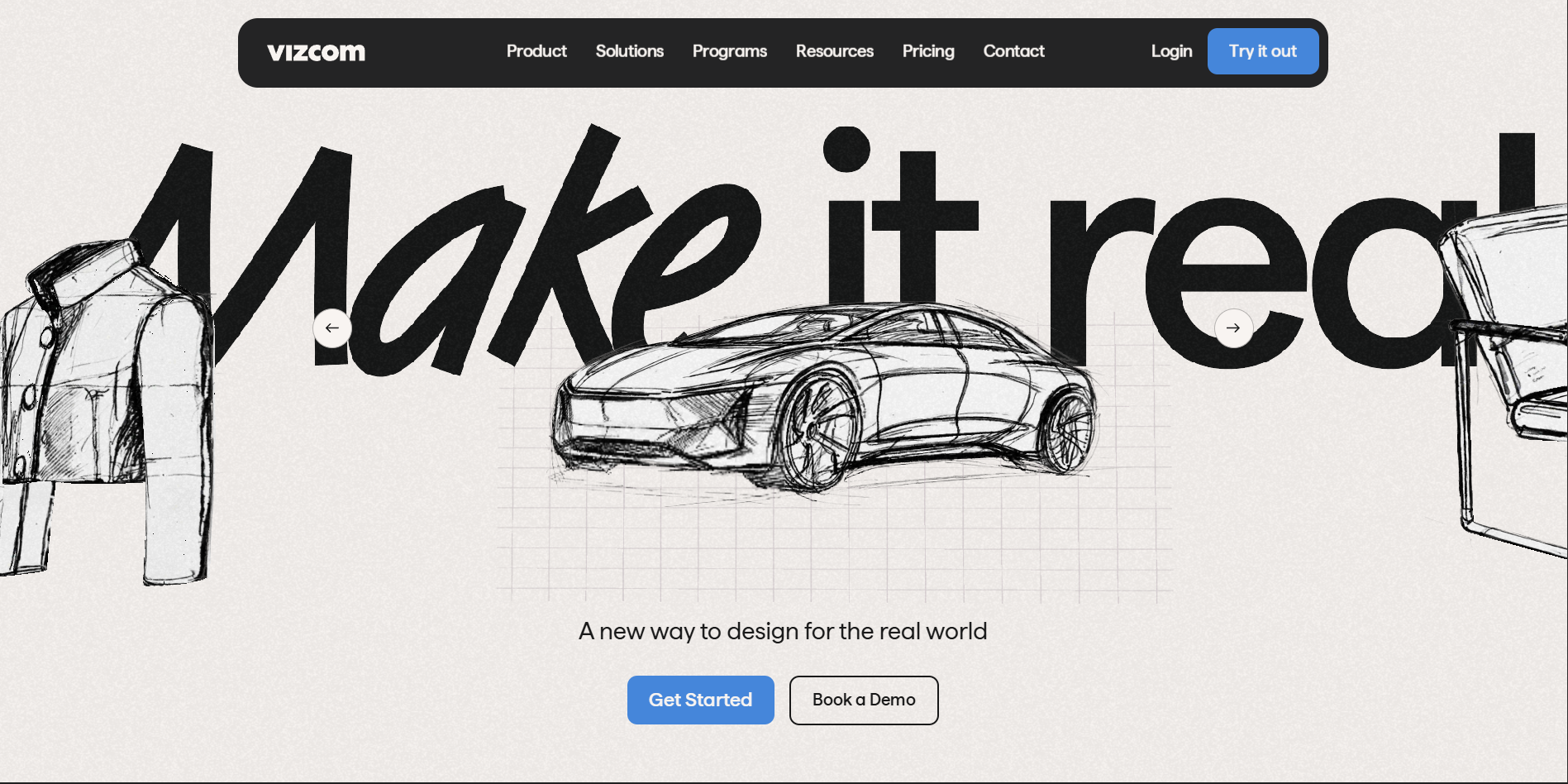This screenshot has width=1568, height=784.
Task: Click the Get Started button
Action: (700, 700)
